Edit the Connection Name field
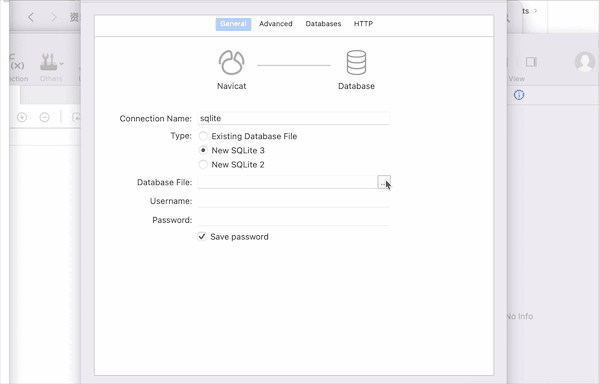 (294, 118)
